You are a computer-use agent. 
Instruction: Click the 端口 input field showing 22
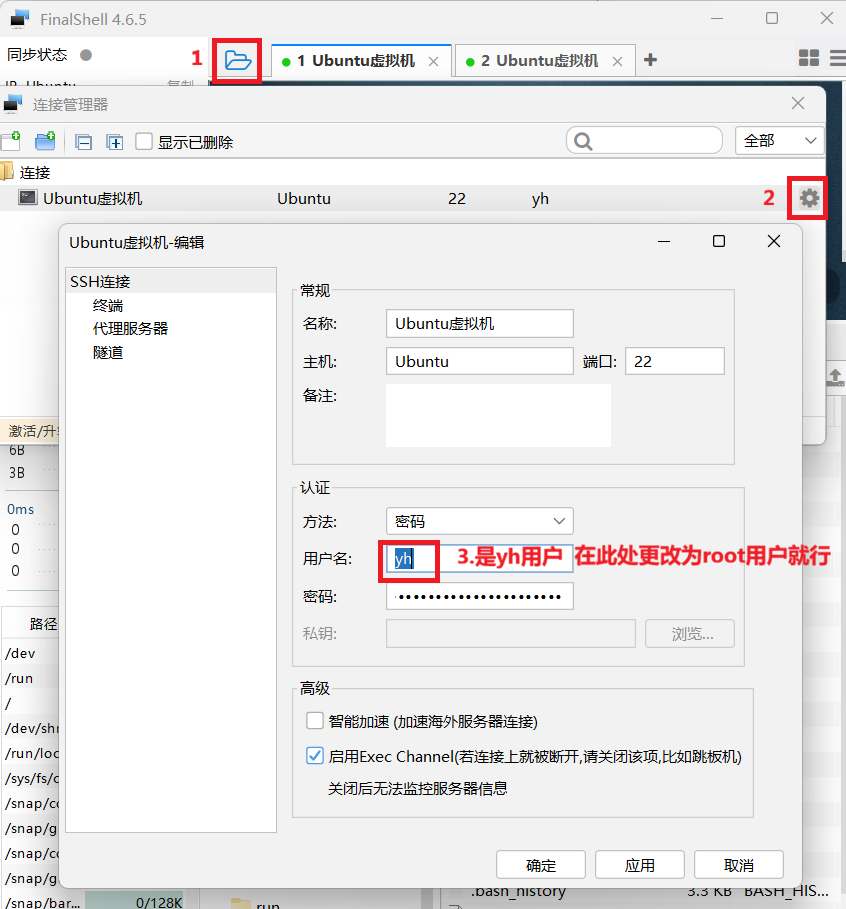coord(675,361)
